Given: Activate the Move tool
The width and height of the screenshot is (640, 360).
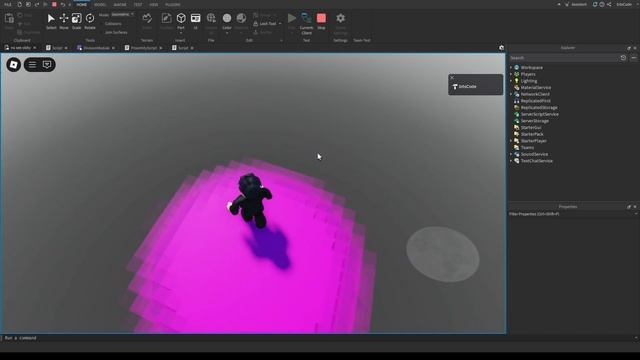Looking at the screenshot, I should pyautogui.click(x=64, y=18).
